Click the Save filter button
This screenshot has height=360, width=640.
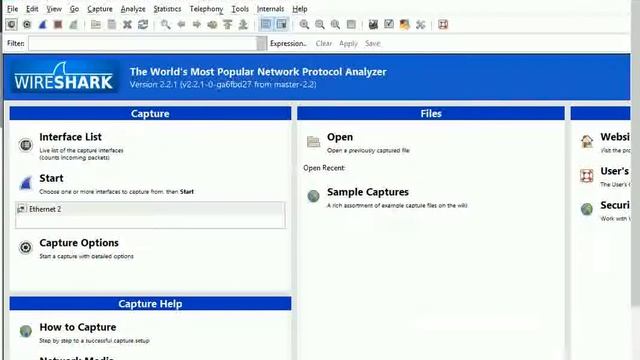click(x=372, y=43)
